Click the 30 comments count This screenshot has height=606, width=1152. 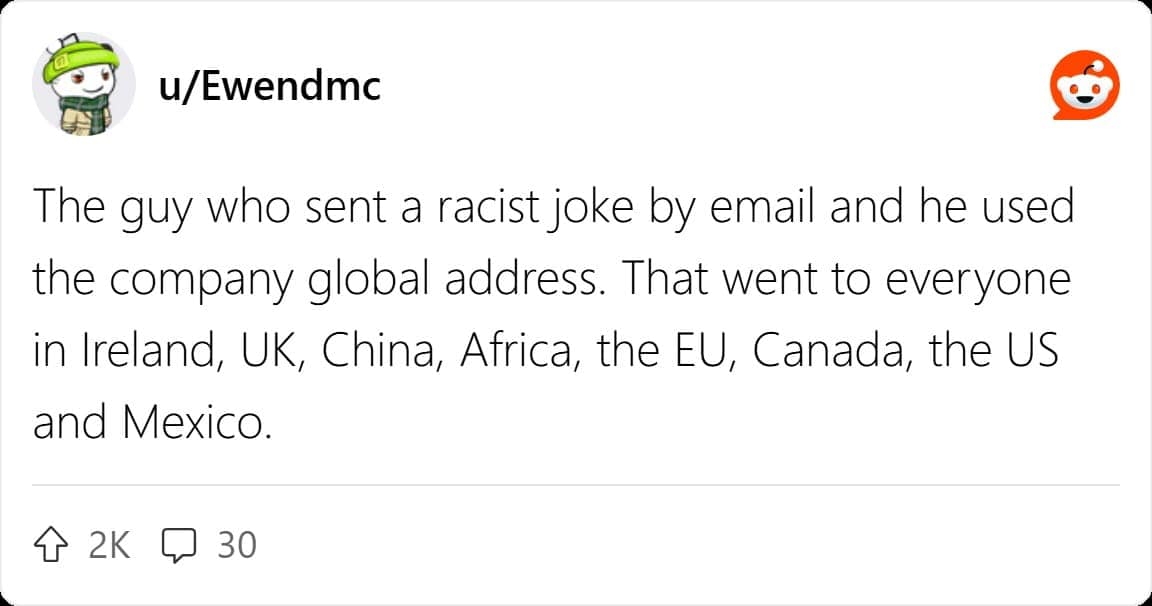(237, 545)
